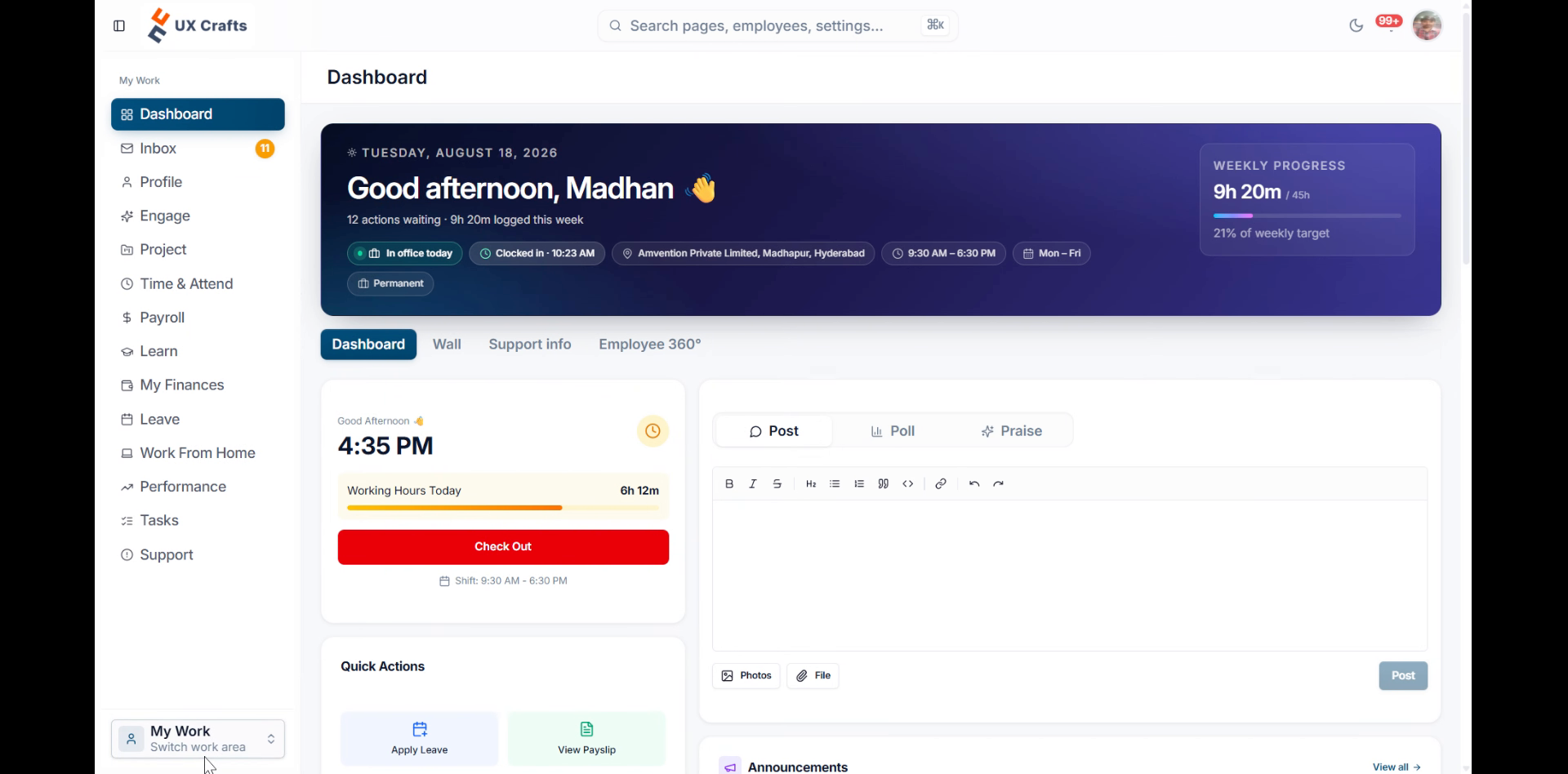
Task: Select the Poll composer tab
Action: [893, 431]
